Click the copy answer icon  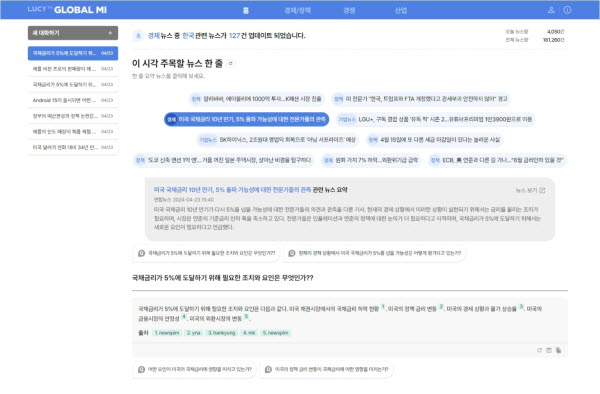558,350
